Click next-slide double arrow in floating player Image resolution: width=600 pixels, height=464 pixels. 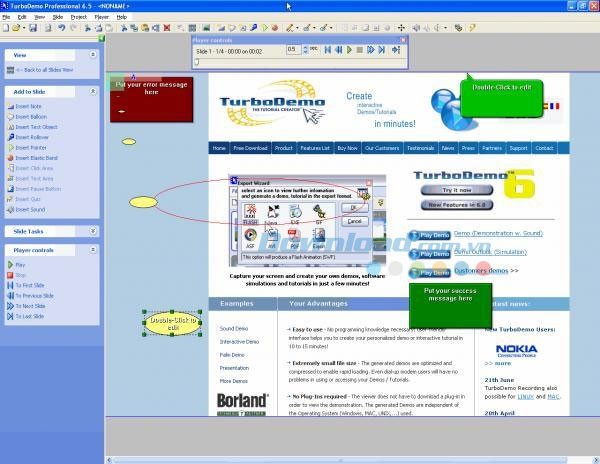(370, 50)
